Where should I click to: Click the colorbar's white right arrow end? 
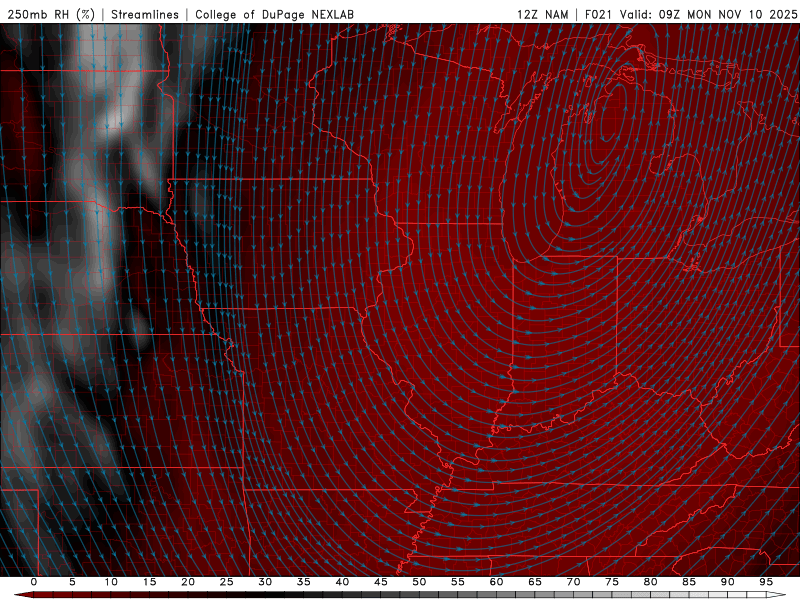point(776,595)
